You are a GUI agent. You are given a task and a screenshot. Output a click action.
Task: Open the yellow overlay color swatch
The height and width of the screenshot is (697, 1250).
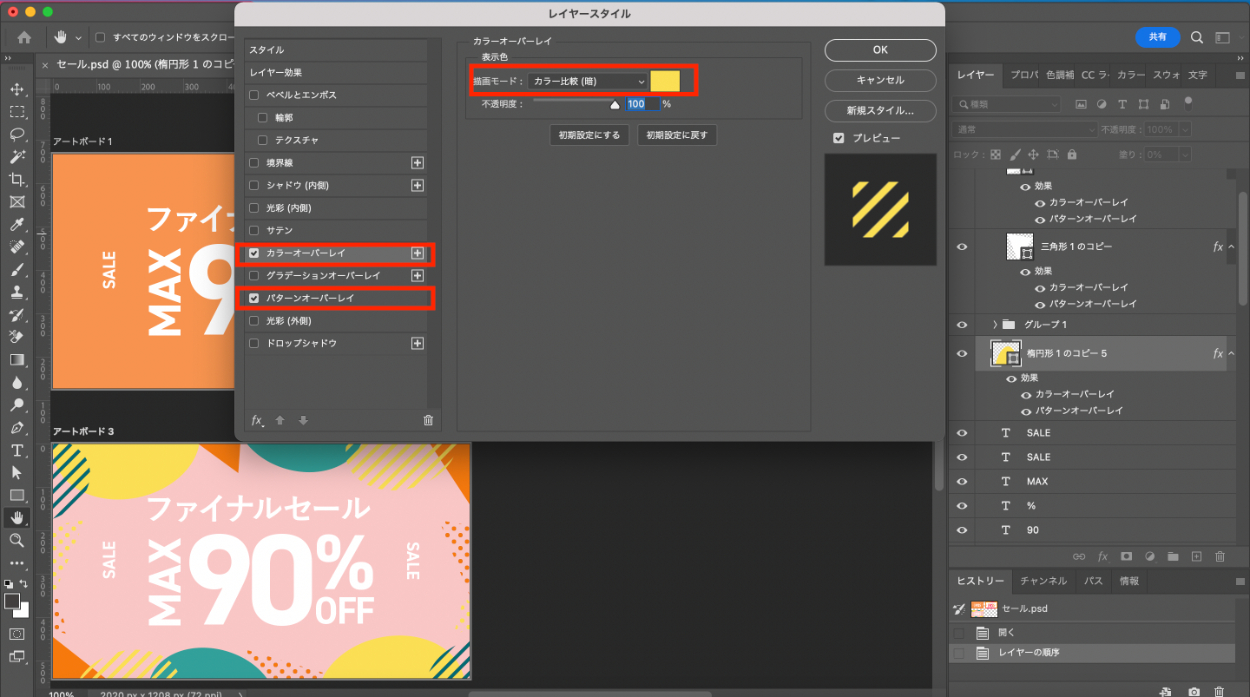point(665,81)
